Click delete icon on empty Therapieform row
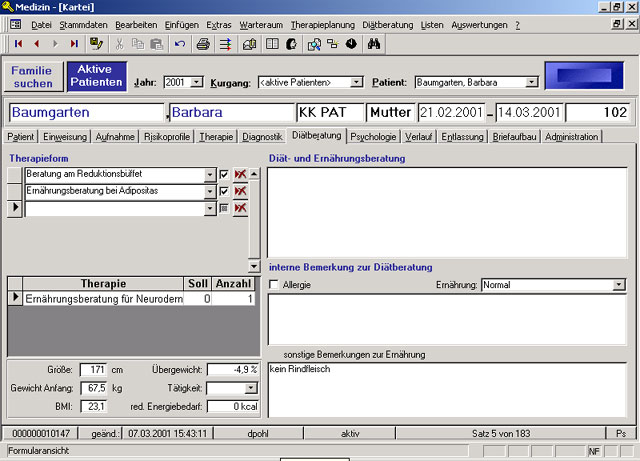This screenshot has width=640, height=461. point(240,208)
